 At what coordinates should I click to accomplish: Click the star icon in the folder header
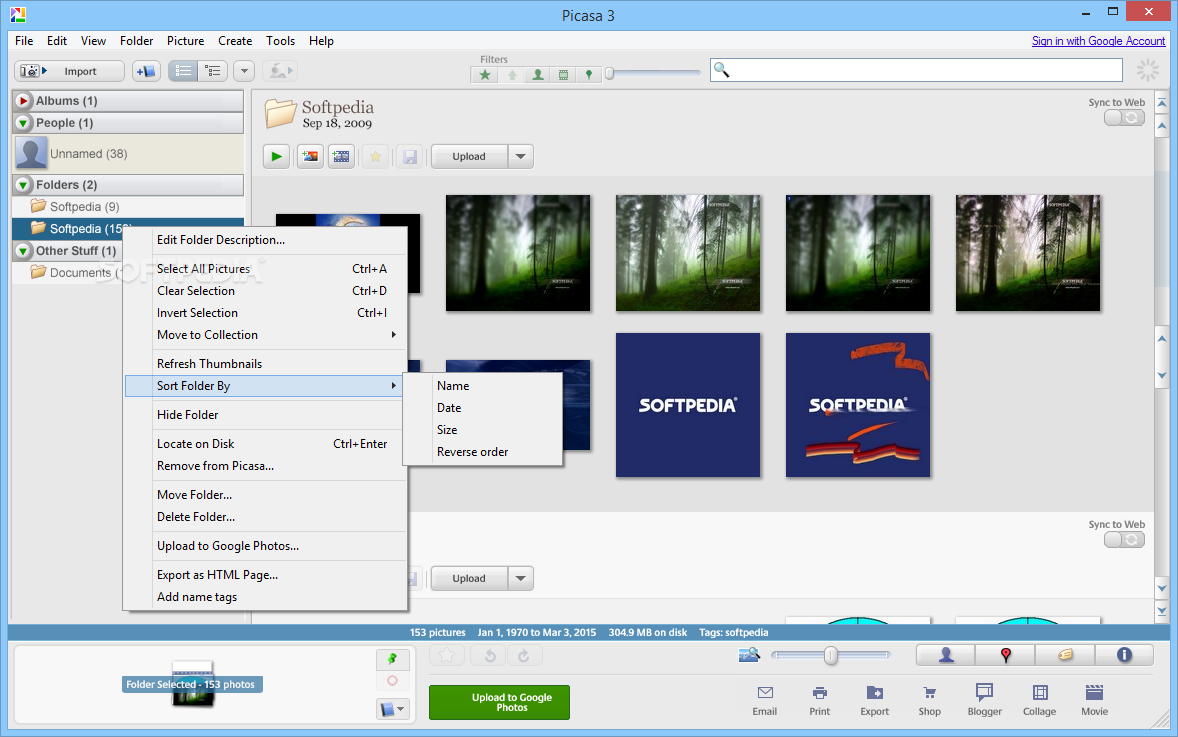tap(375, 156)
